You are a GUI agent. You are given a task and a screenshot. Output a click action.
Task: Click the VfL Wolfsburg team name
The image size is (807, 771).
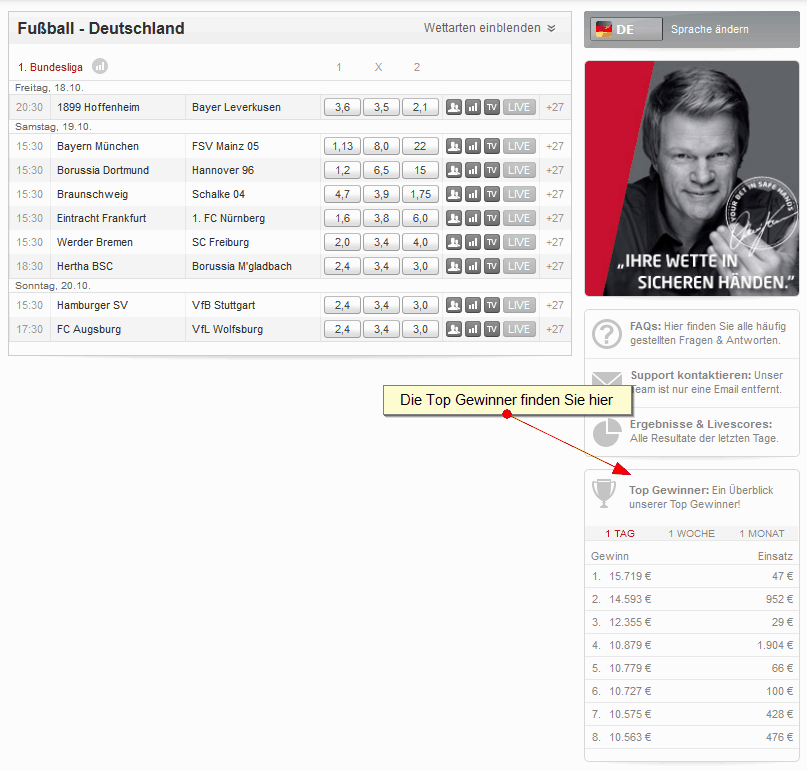[227, 329]
